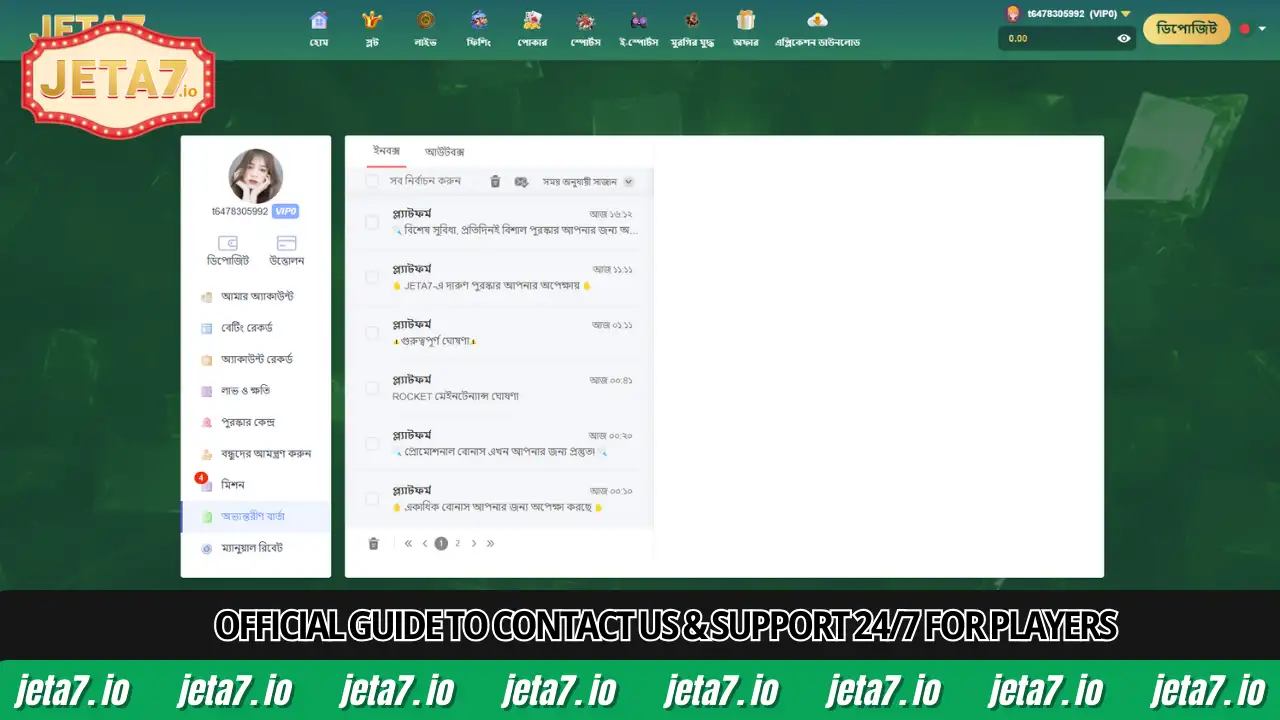Screen dimensions: 1280x720
Task: Open লাভ ও ক্ষতি (Profit & Loss)
Action: tap(256, 391)
